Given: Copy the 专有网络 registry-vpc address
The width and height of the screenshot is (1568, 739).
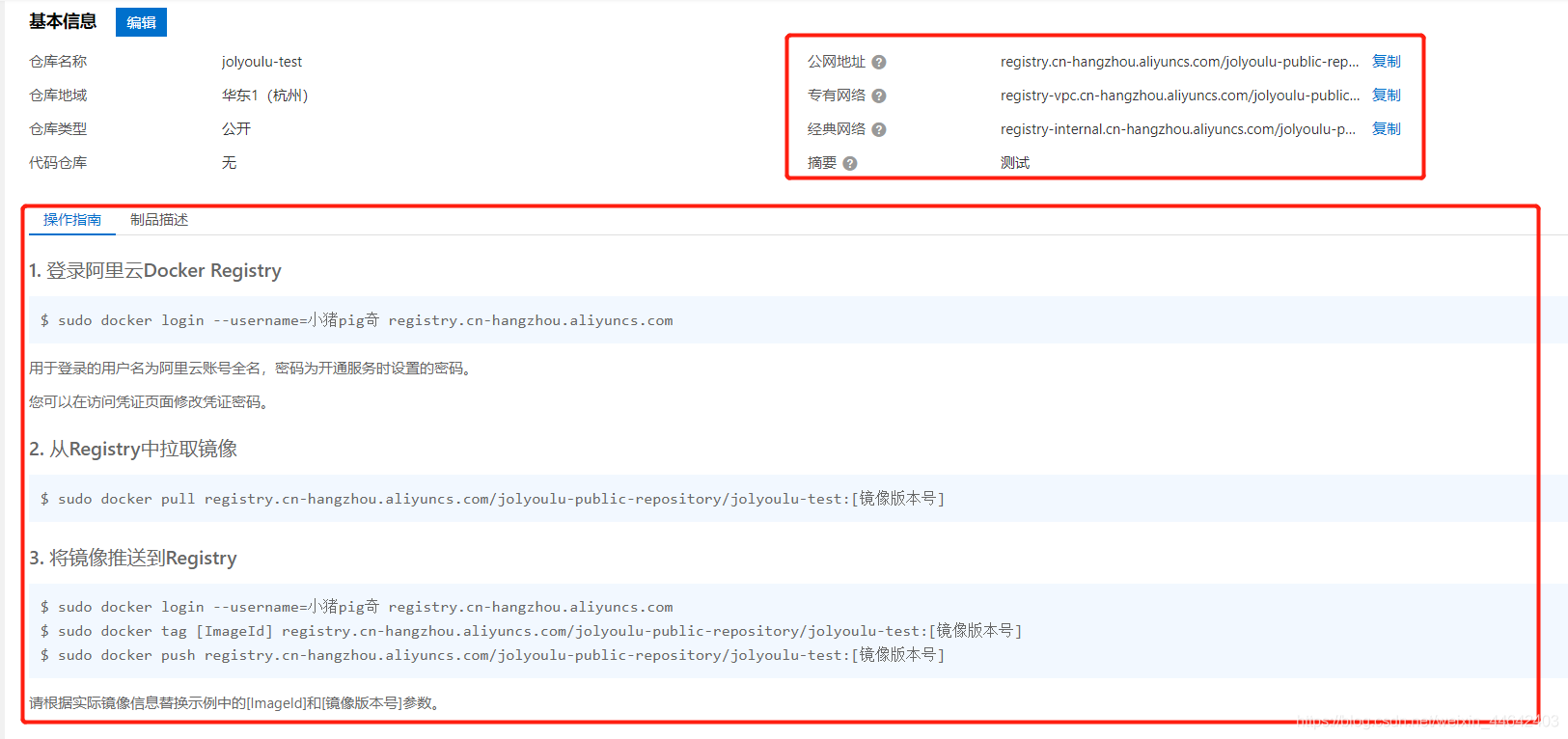Looking at the screenshot, I should [1387, 95].
